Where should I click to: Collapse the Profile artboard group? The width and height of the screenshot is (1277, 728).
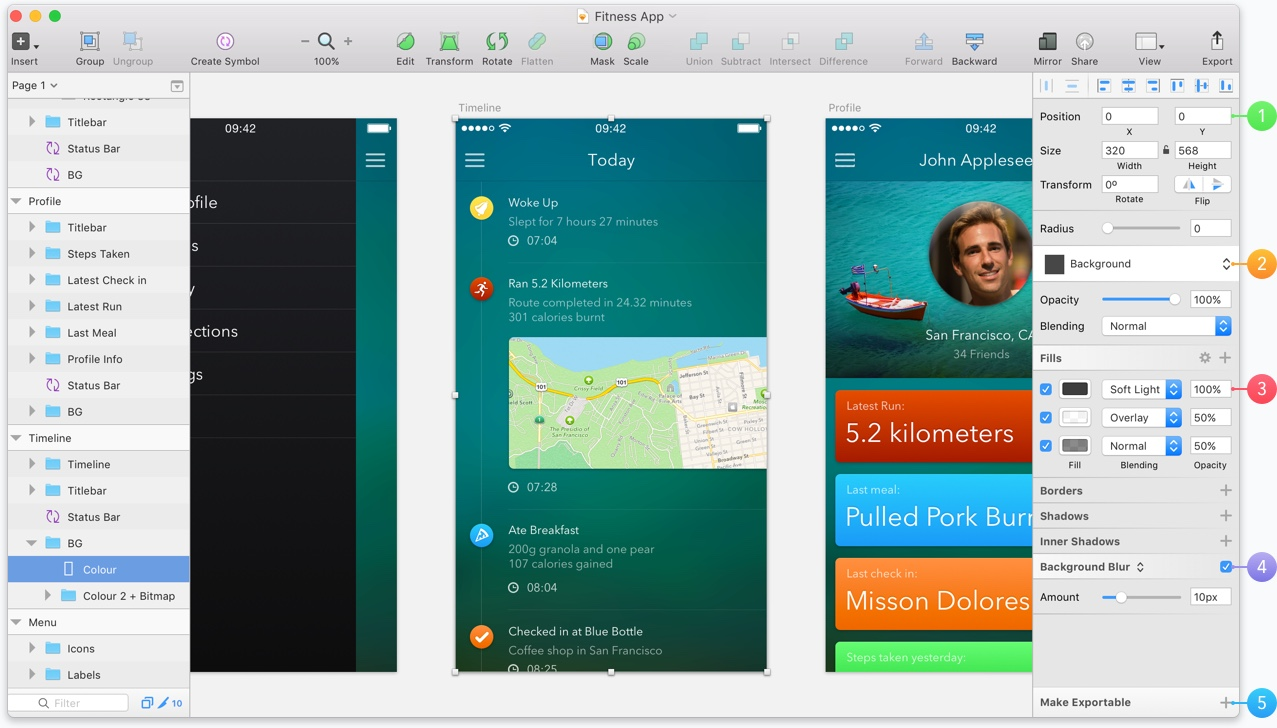coord(16,201)
